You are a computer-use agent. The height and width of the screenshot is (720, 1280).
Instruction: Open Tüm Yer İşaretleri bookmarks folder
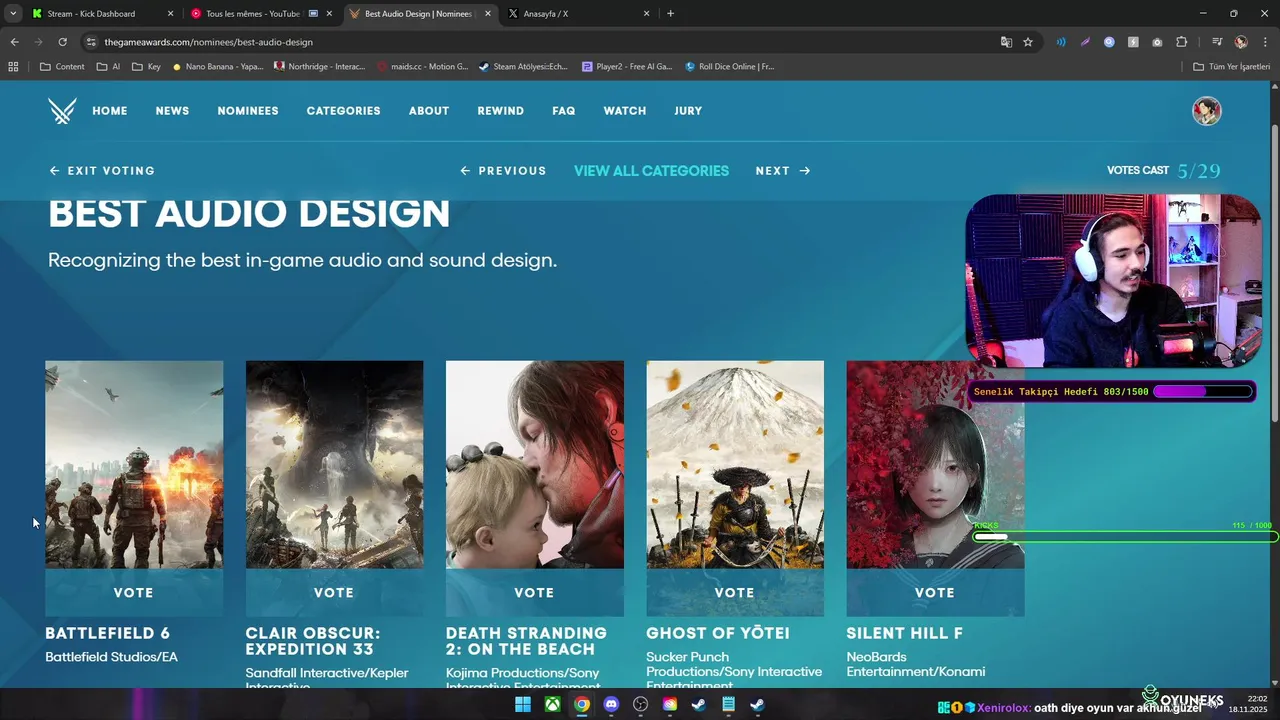pos(1232,67)
